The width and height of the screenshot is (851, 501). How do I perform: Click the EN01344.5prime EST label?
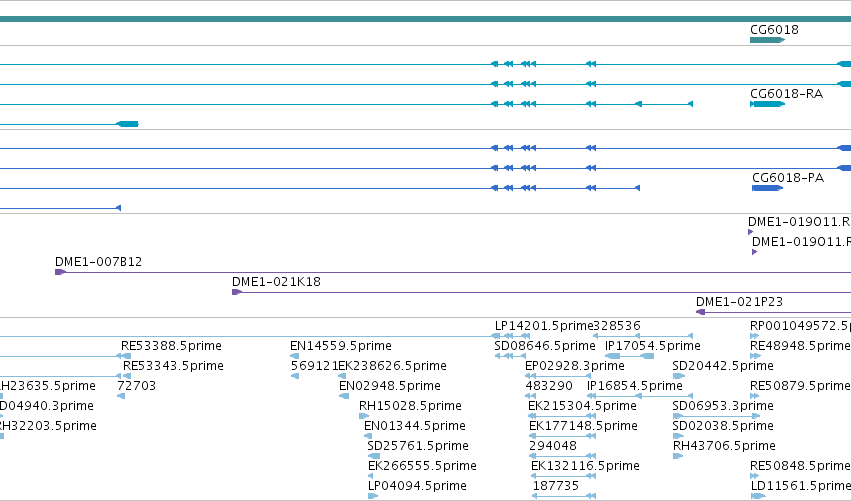(x=415, y=426)
